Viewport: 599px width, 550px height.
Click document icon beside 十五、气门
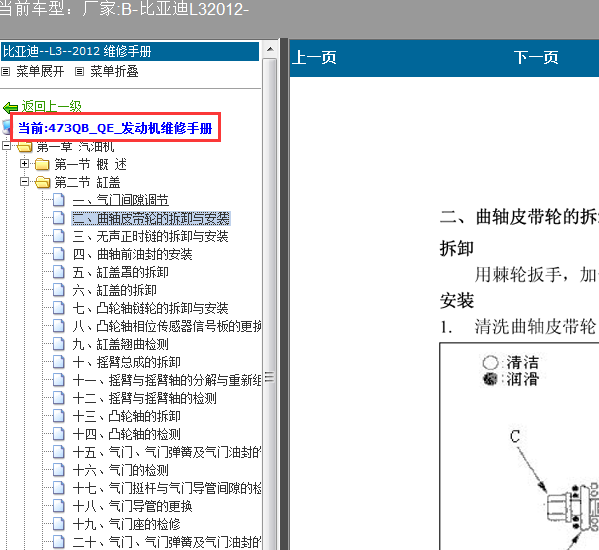point(58,451)
